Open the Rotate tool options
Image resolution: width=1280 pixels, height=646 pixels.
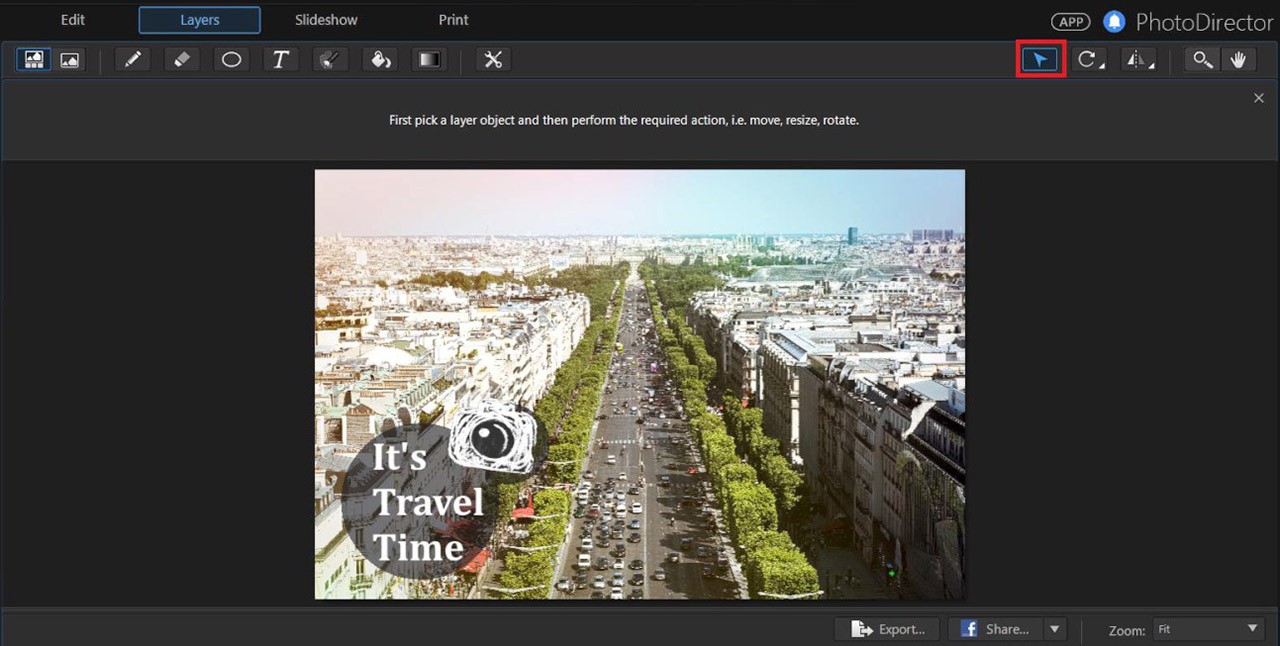1089,60
